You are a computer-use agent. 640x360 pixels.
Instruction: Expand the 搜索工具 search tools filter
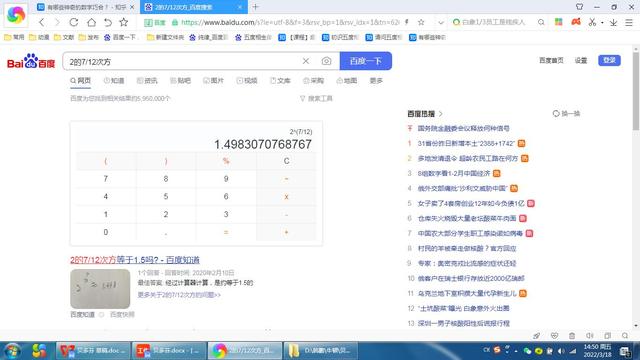pos(316,98)
